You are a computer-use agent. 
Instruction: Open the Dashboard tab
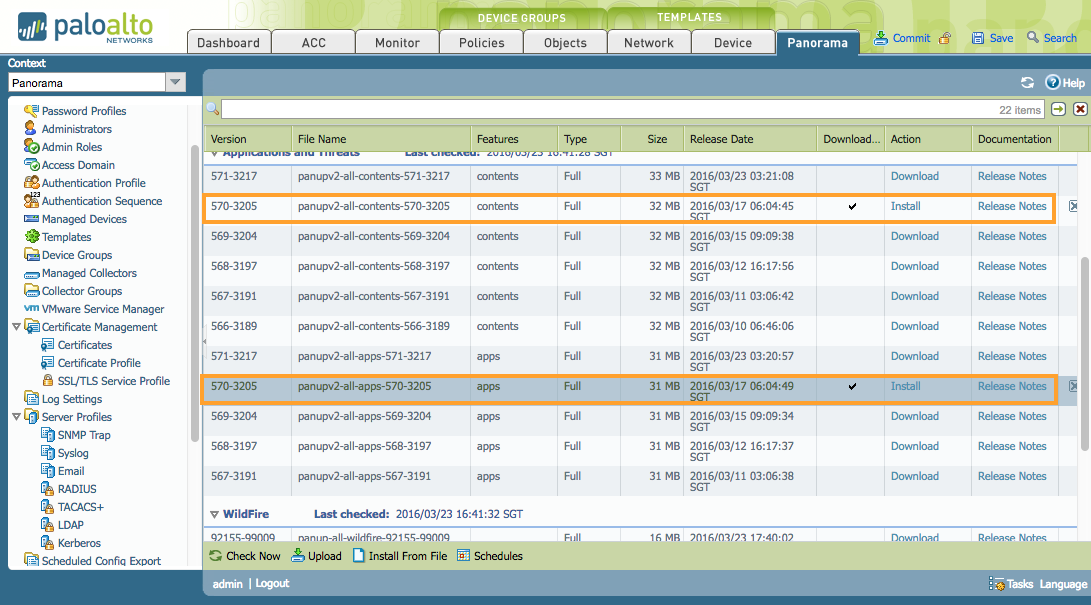(228, 43)
